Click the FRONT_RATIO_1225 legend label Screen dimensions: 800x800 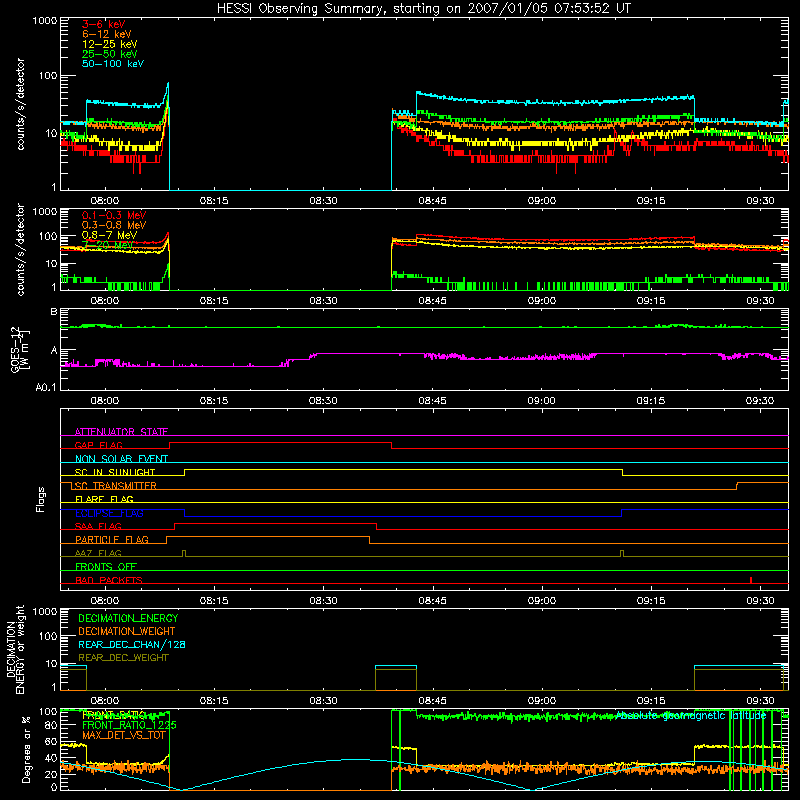pyautogui.click(x=129, y=725)
